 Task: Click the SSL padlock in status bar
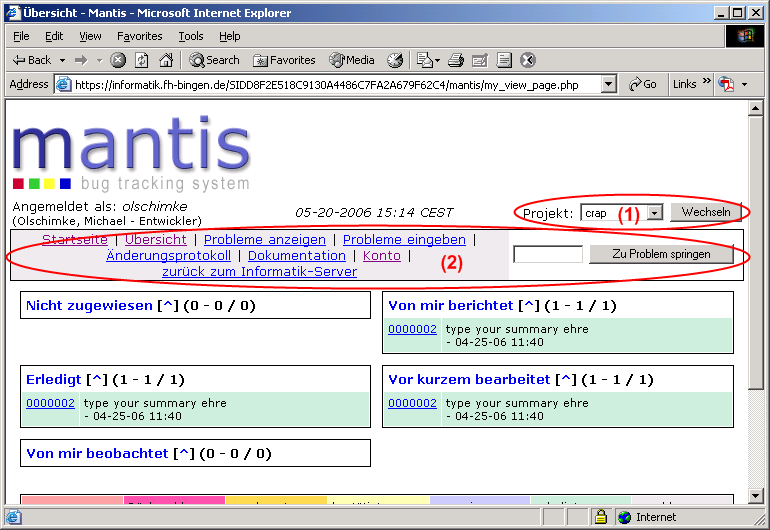pos(600,517)
